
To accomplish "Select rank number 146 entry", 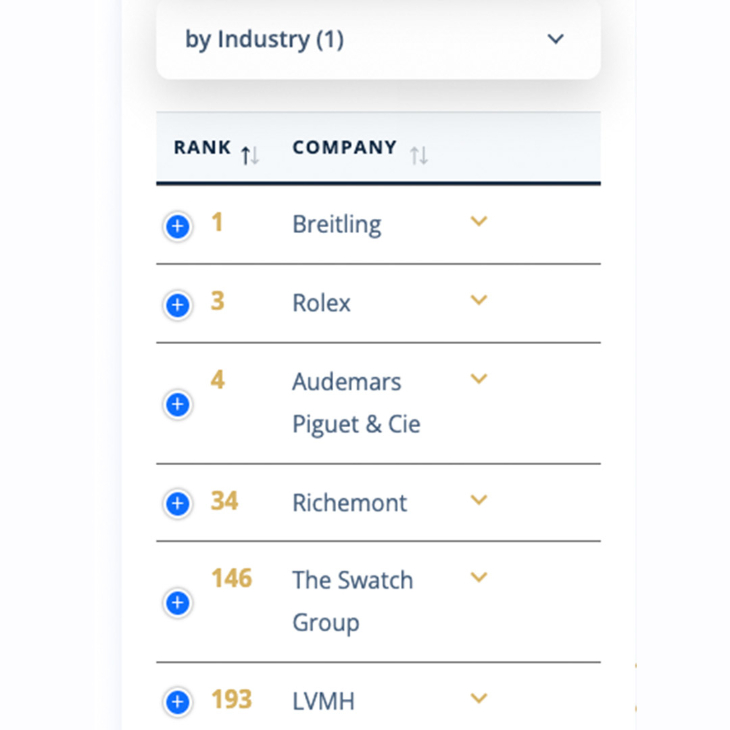I will pyautogui.click(x=231, y=578).
